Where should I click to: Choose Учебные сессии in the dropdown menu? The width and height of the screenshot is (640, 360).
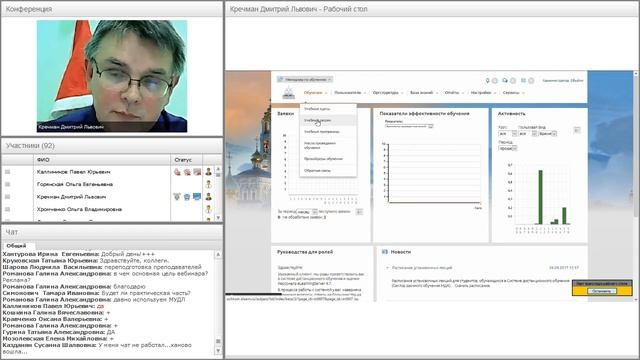[x=328, y=120]
